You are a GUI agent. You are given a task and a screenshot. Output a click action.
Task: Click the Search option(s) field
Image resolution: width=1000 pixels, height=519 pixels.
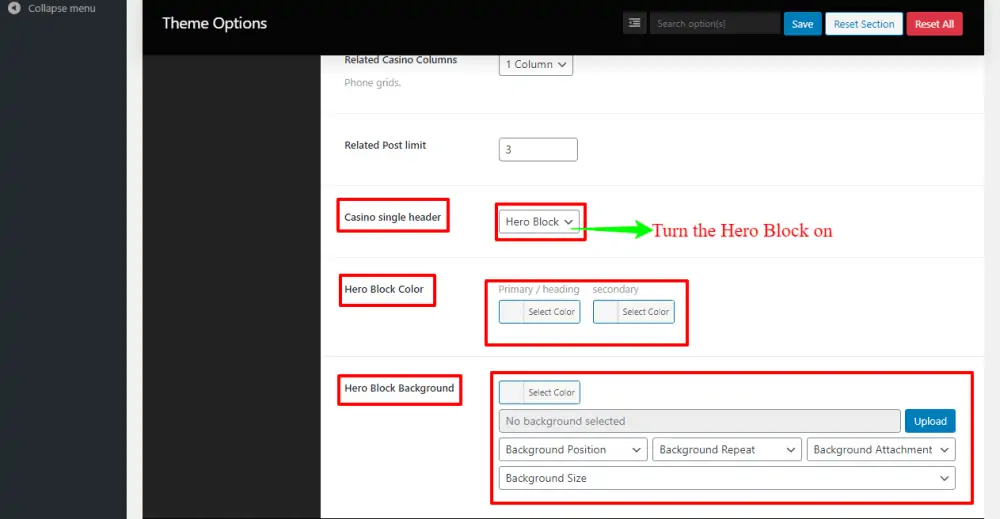point(714,24)
